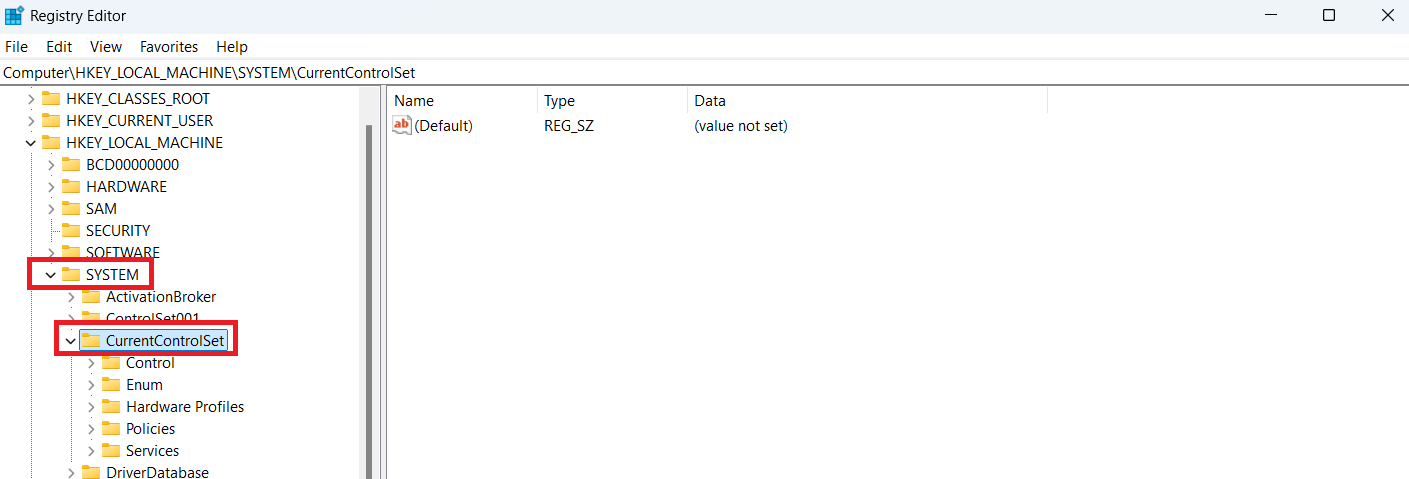Select the ControlSet001 key label
The image size is (1409, 479).
tap(153, 319)
